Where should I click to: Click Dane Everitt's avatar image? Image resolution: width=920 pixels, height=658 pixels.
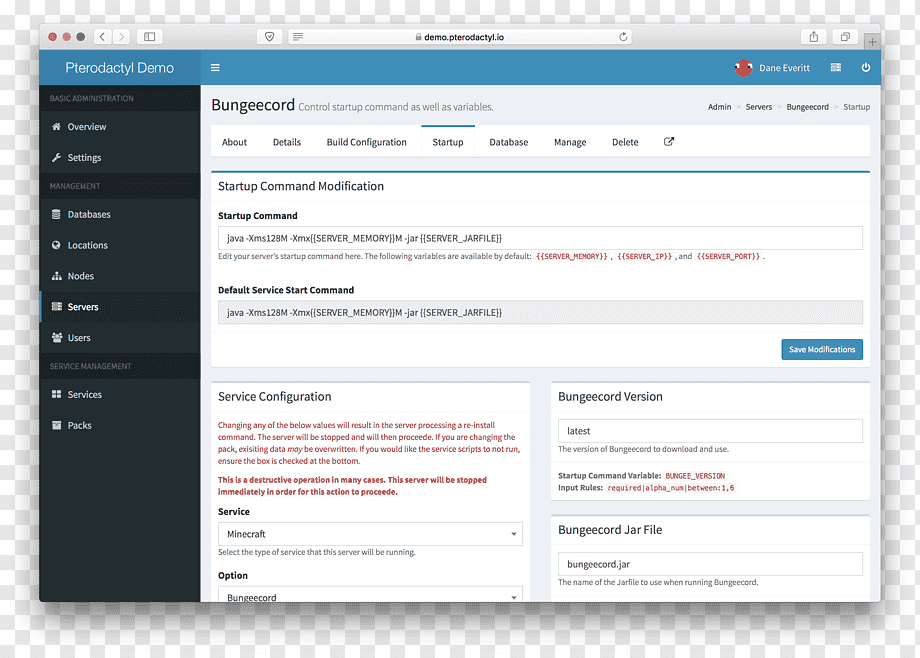[743, 68]
